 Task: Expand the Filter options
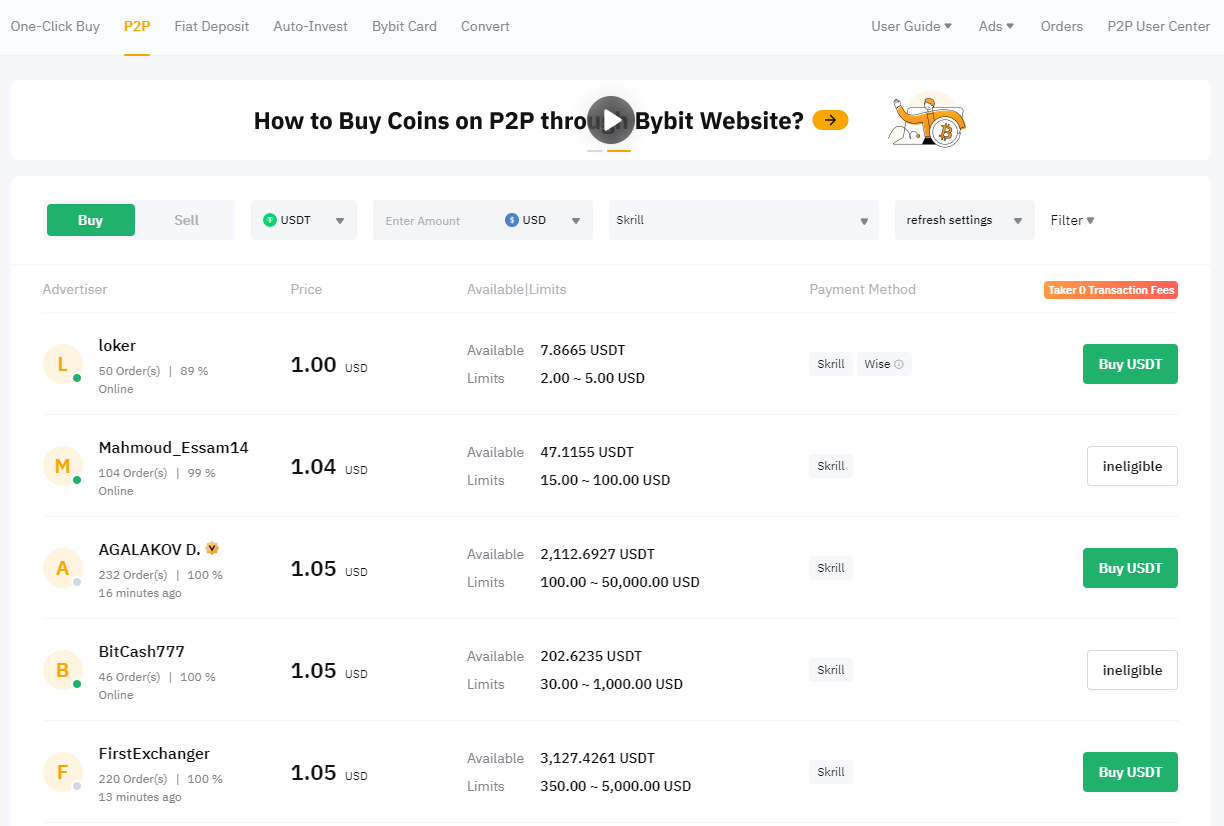click(1072, 220)
